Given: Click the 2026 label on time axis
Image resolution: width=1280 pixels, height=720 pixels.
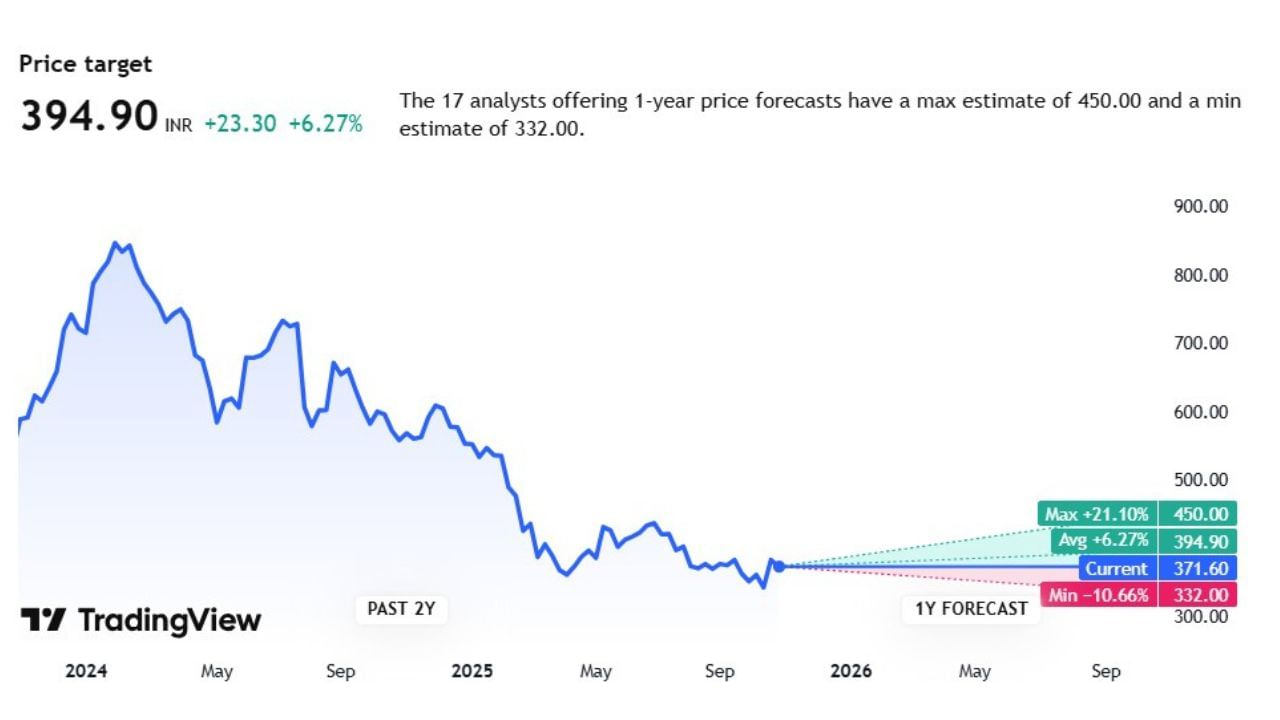Looking at the screenshot, I should click(850, 671).
